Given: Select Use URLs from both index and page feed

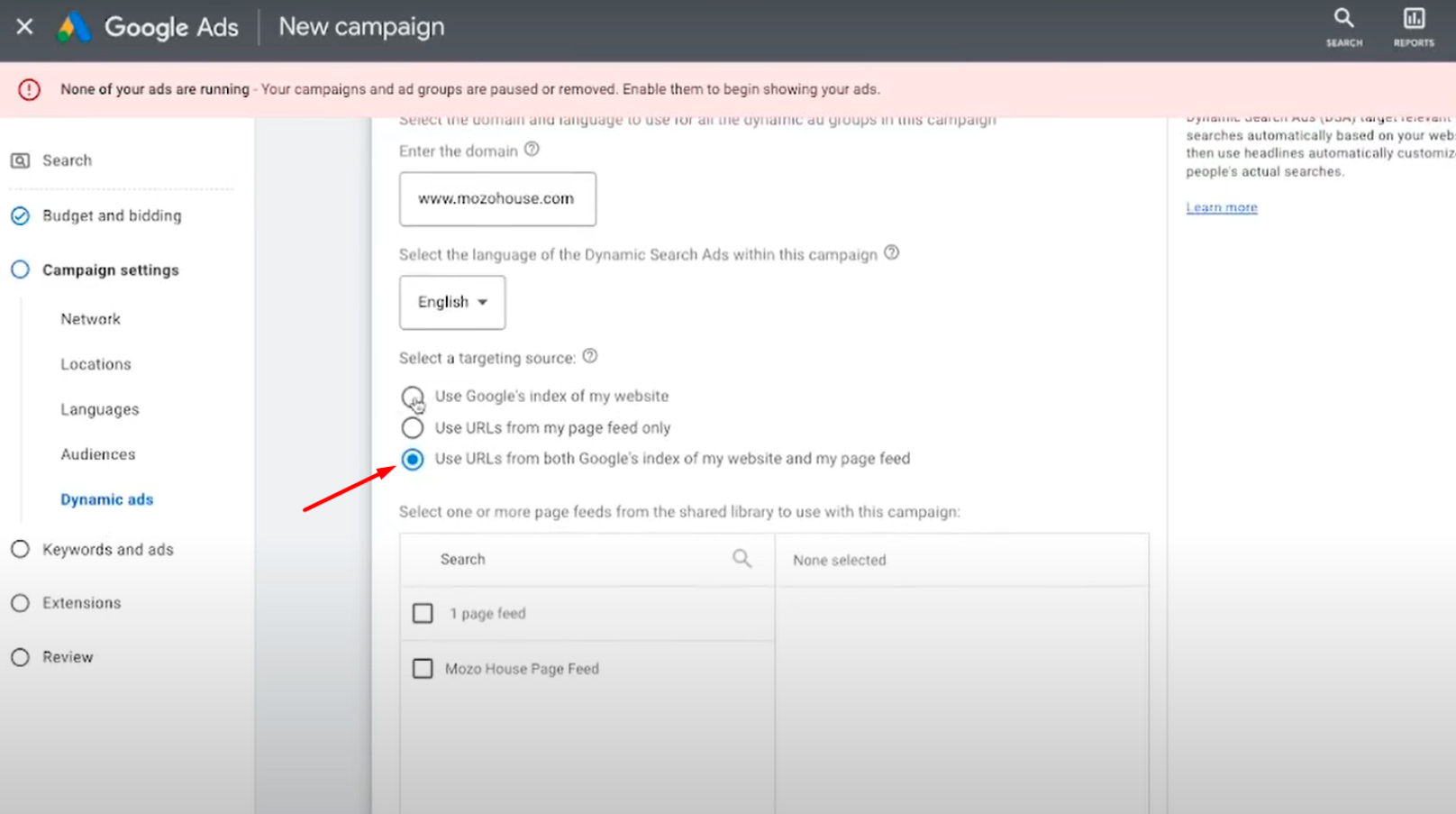Looking at the screenshot, I should tap(412, 459).
